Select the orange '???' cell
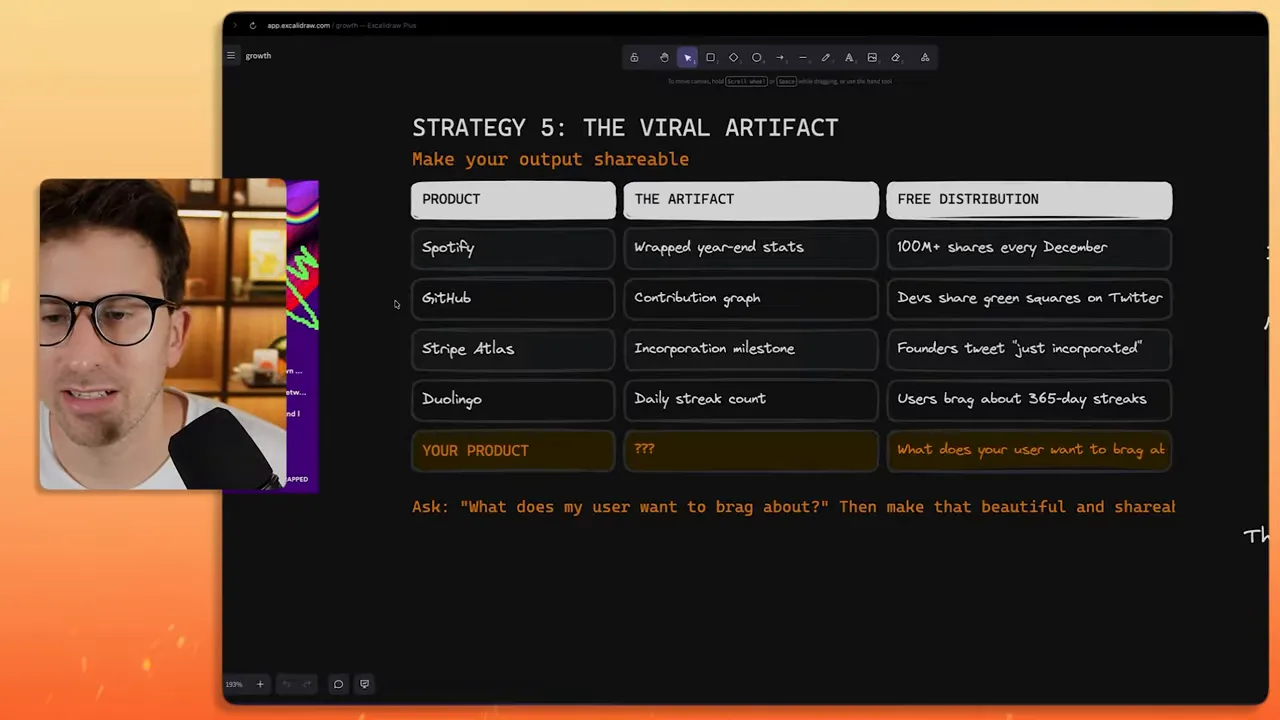 click(751, 451)
